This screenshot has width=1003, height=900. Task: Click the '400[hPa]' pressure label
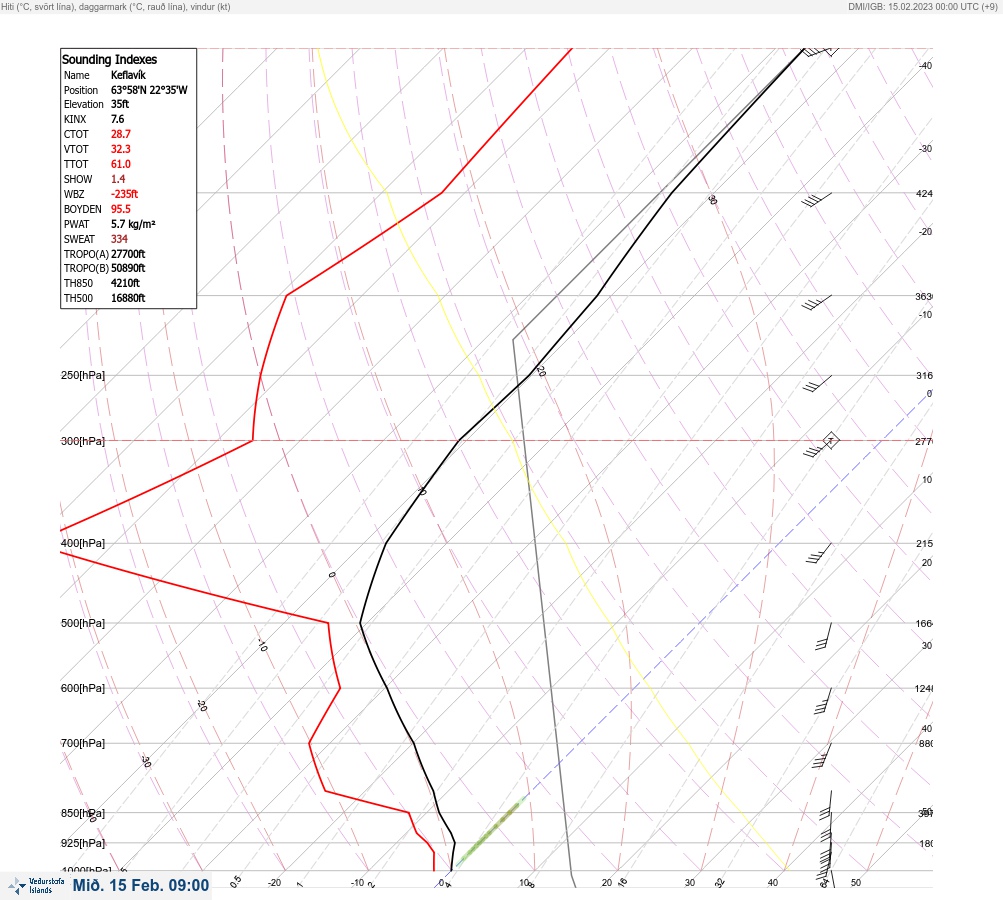pos(83,543)
